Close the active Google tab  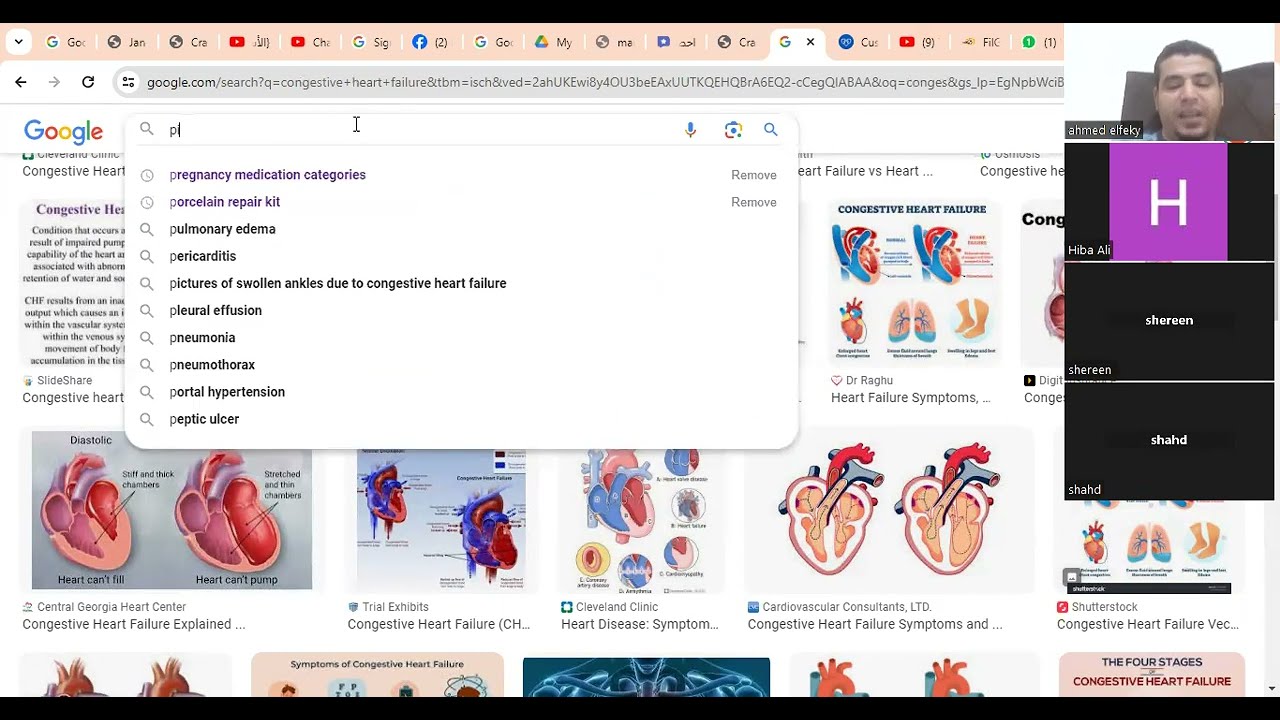point(810,42)
